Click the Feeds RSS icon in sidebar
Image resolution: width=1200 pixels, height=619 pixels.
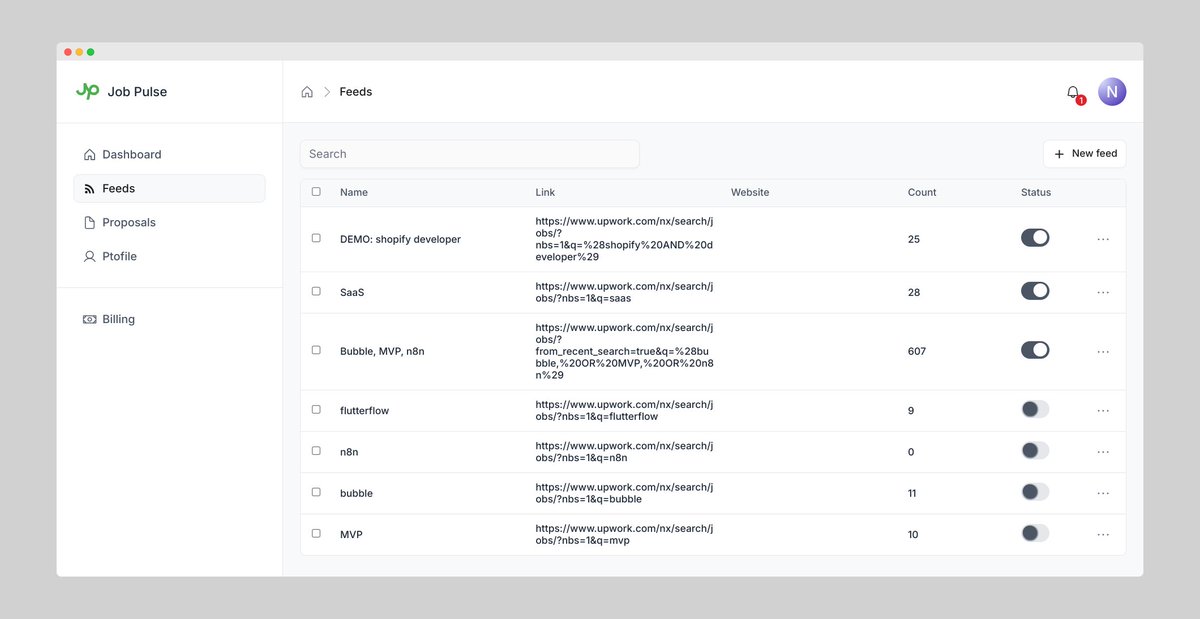pyautogui.click(x=90, y=189)
